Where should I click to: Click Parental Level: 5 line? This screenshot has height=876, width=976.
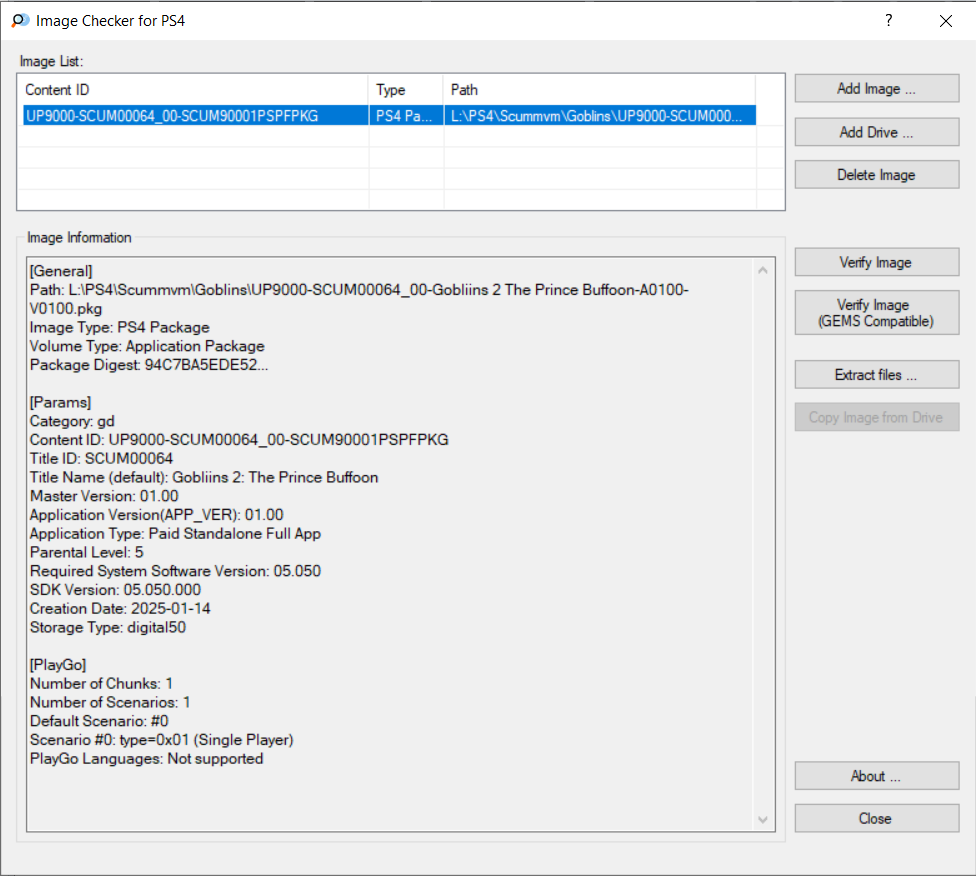click(x=87, y=552)
